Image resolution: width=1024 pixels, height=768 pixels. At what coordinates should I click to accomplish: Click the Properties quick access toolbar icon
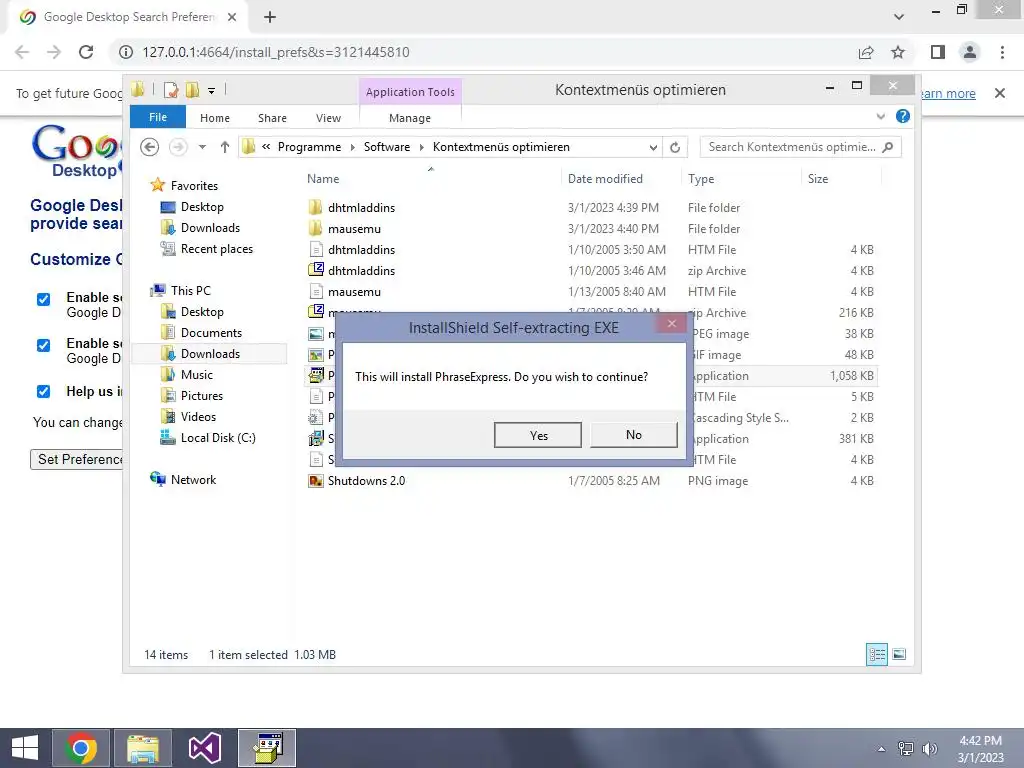(x=171, y=90)
